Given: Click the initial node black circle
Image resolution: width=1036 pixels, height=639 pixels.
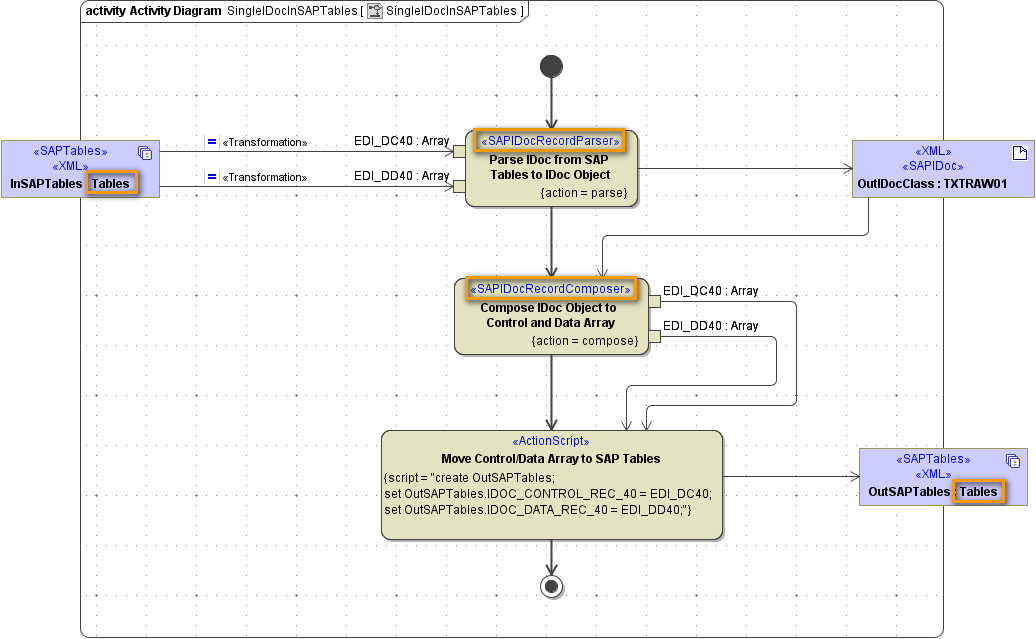Looking at the screenshot, I should point(551,66).
